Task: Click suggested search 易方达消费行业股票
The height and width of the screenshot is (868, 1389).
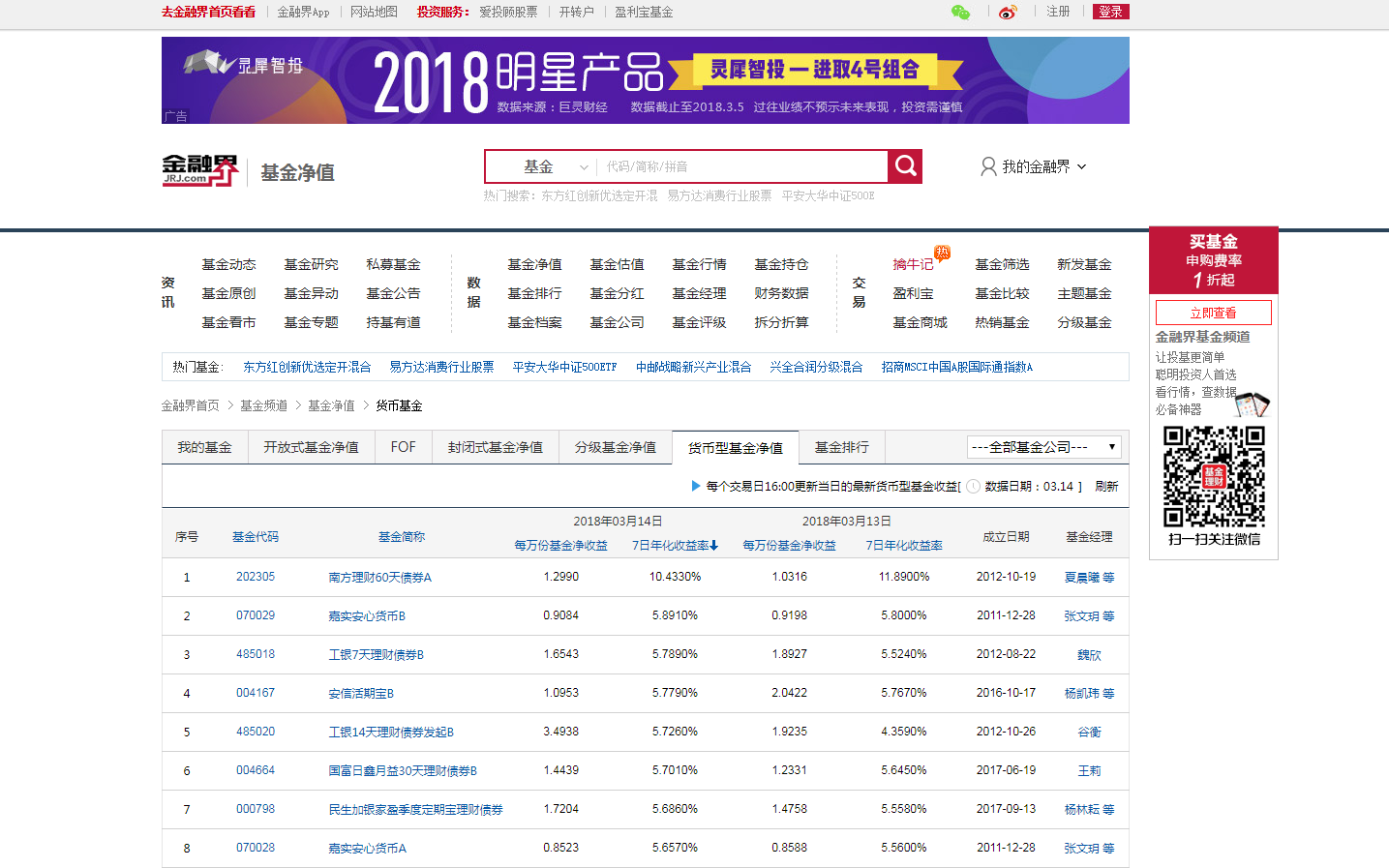Action: (x=719, y=195)
